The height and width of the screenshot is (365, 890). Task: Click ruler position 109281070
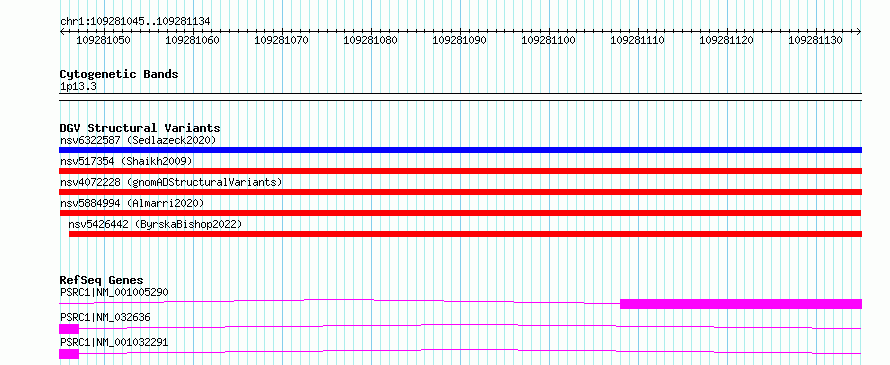pyautogui.click(x=282, y=40)
